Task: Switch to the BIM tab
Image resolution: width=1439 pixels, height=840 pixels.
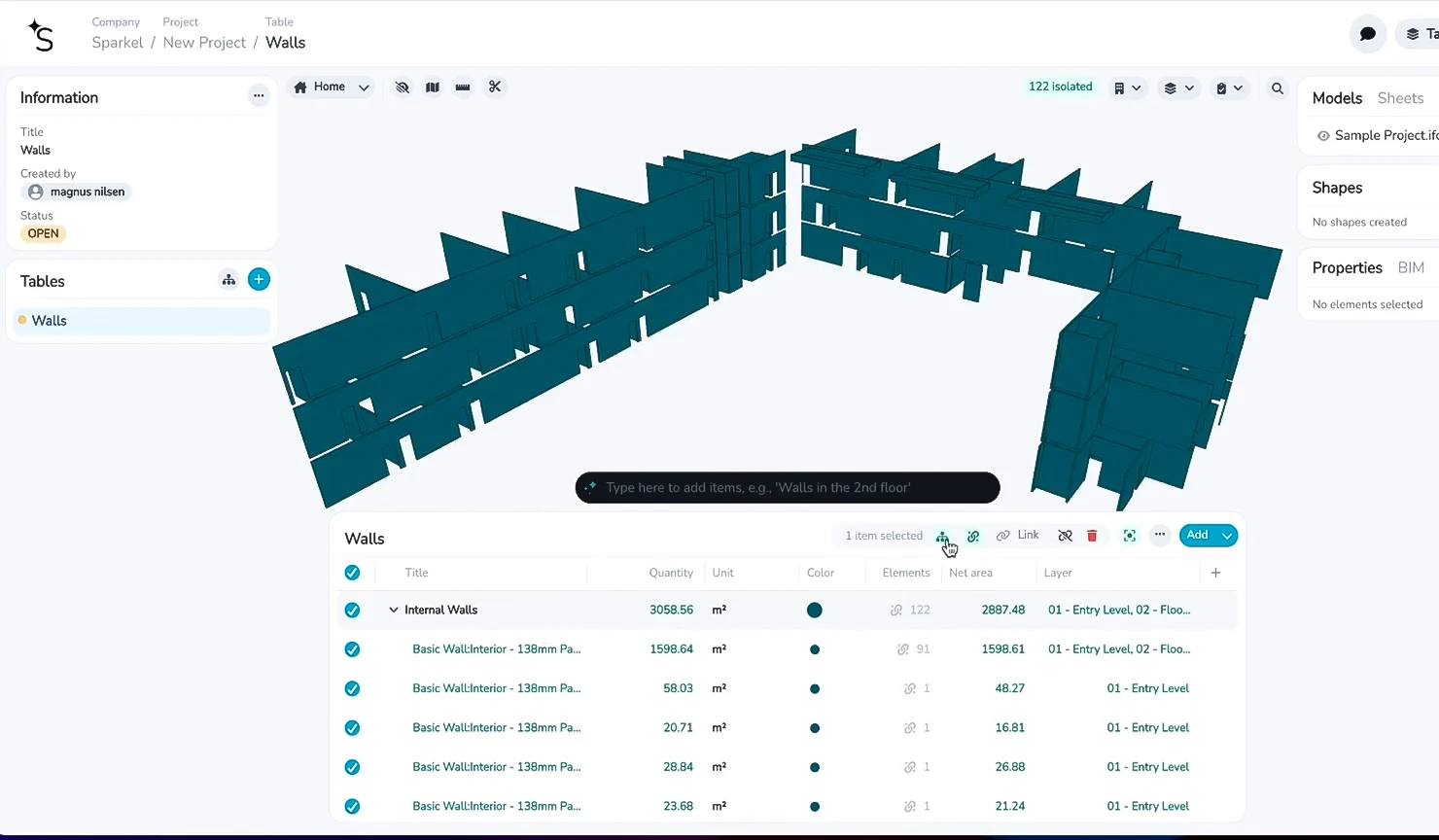Action: pos(1410,268)
